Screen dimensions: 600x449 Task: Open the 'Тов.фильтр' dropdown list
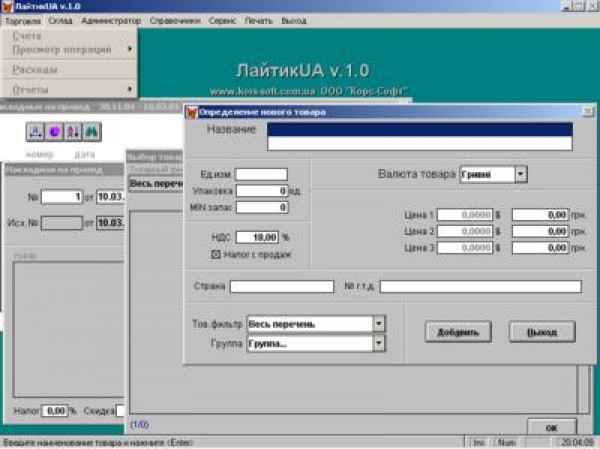coord(378,324)
